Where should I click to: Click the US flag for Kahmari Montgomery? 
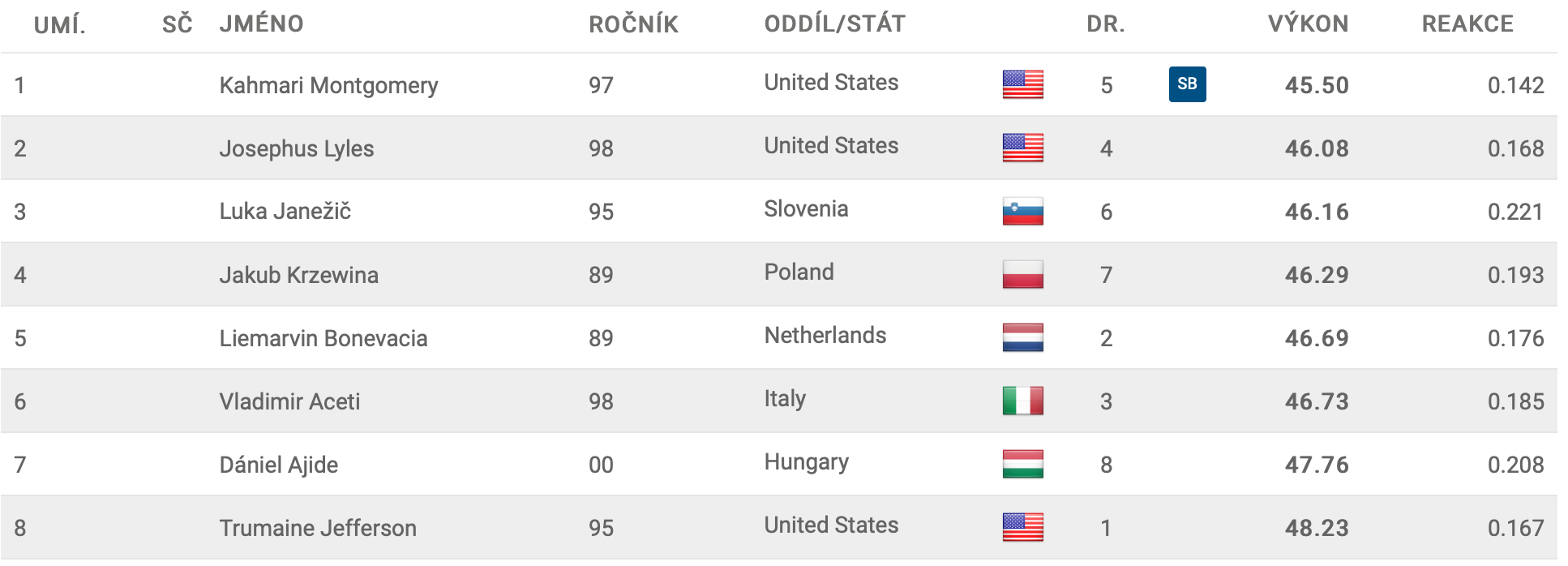tap(1022, 84)
